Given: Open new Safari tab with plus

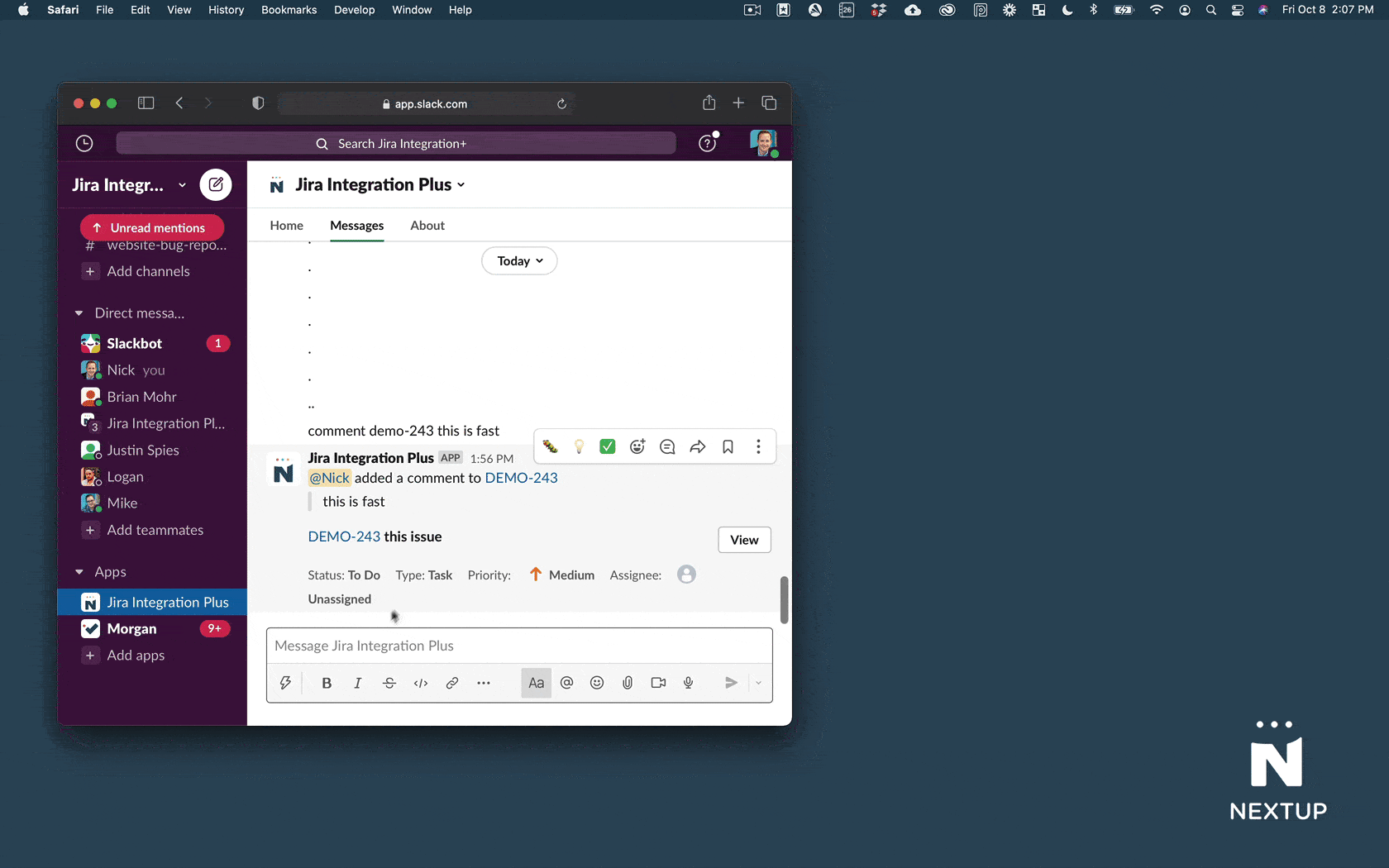Looking at the screenshot, I should tap(738, 103).
